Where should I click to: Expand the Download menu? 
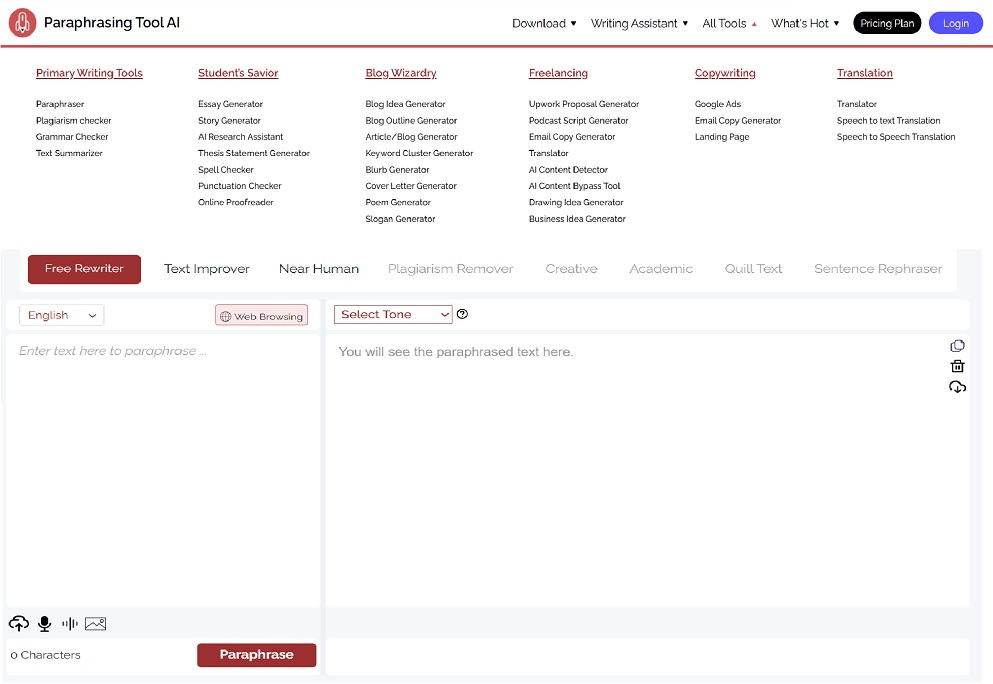(x=544, y=23)
